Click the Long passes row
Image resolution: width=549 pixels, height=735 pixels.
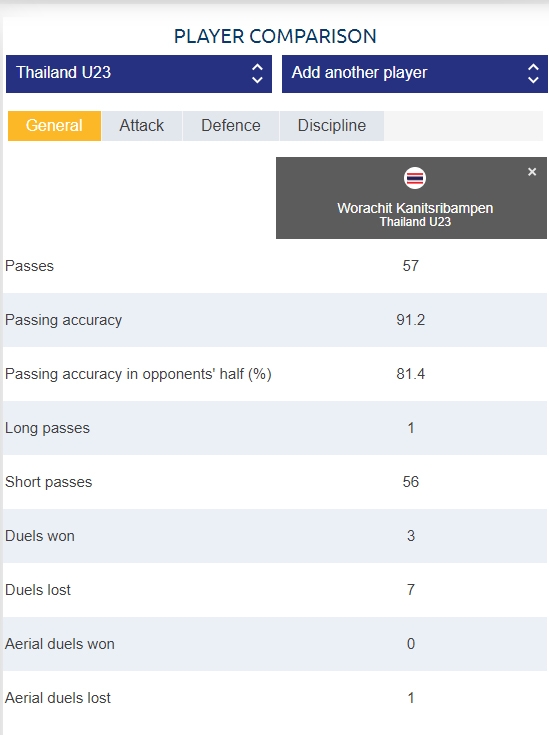(x=275, y=428)
